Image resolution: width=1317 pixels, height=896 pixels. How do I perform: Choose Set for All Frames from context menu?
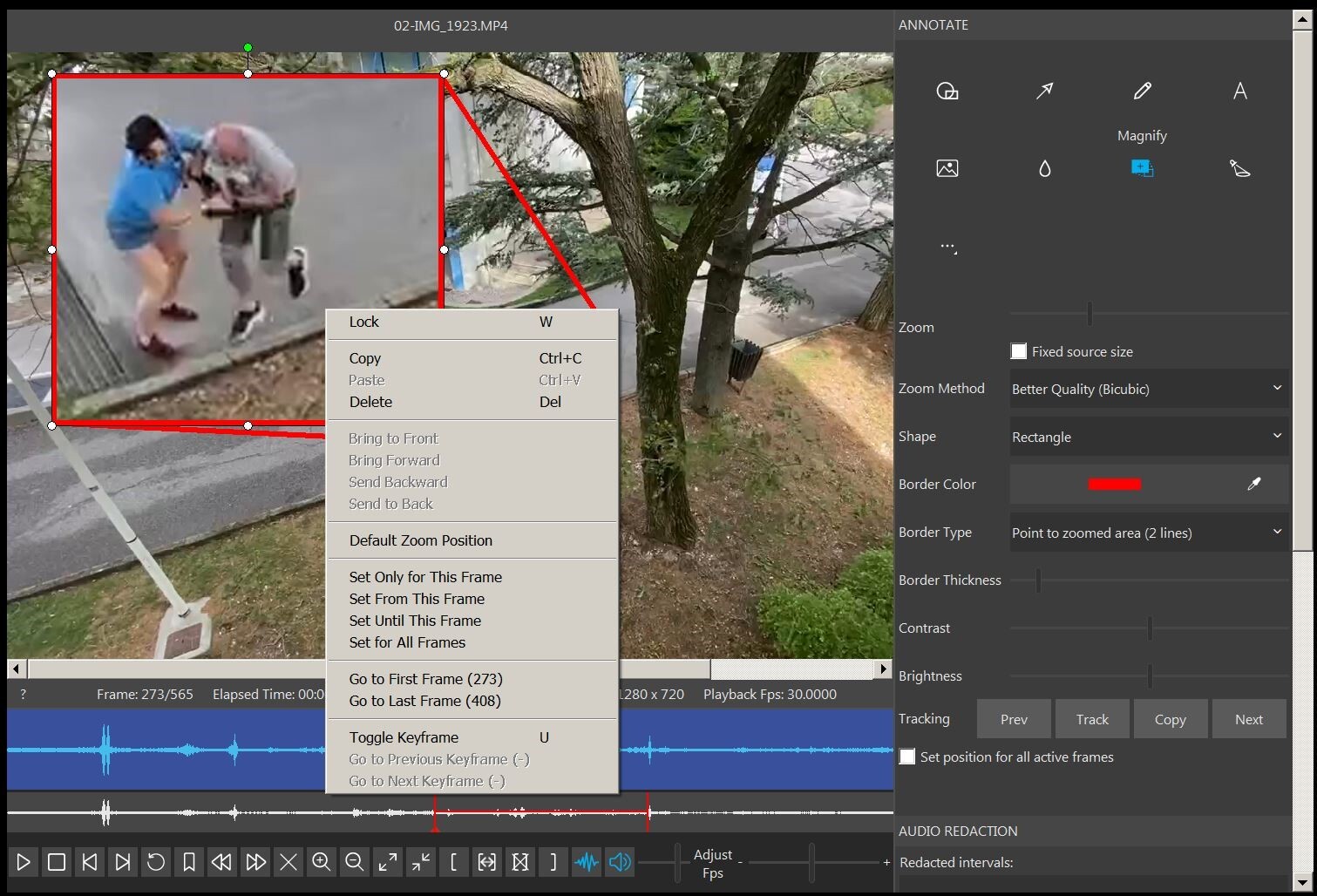point(407,642)
